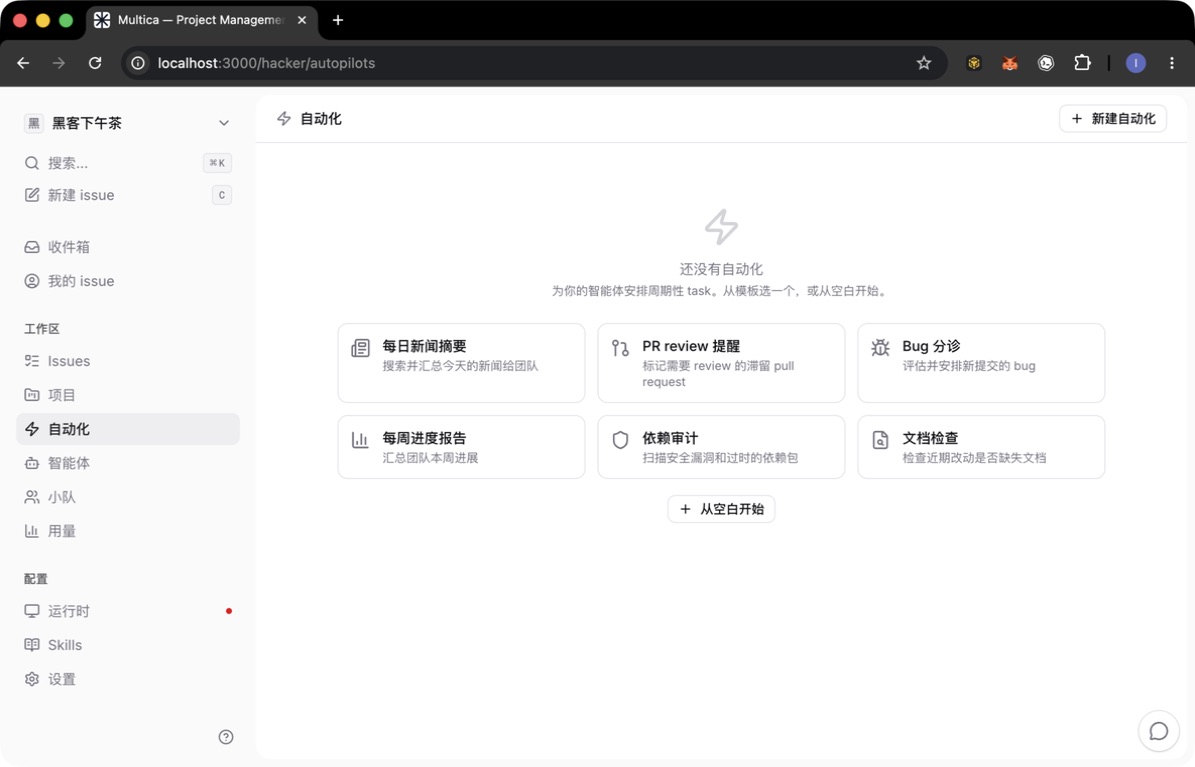The image size is (1195, 767).
Task: Click the 收件箱 inbox icon
Action: click(32, 247)
